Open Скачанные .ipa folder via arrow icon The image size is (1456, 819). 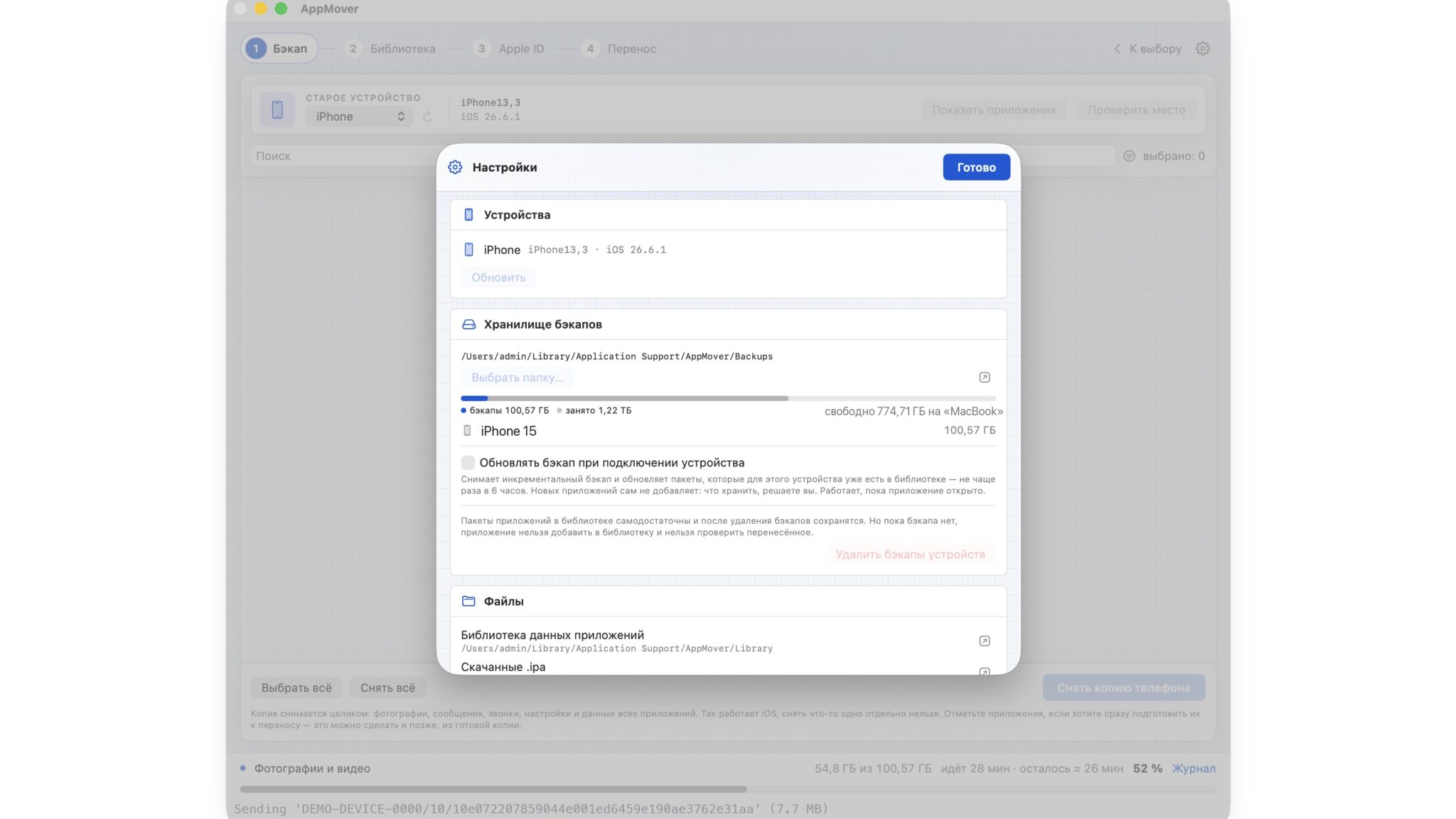(x=985, y=671)
